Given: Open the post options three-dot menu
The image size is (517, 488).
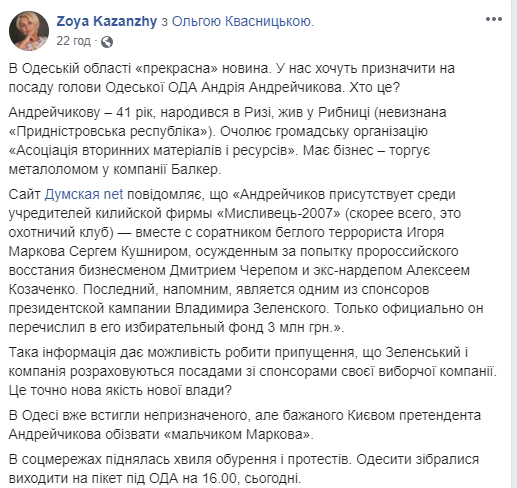Looking at the screenshot, I should (x=494, y=19).
